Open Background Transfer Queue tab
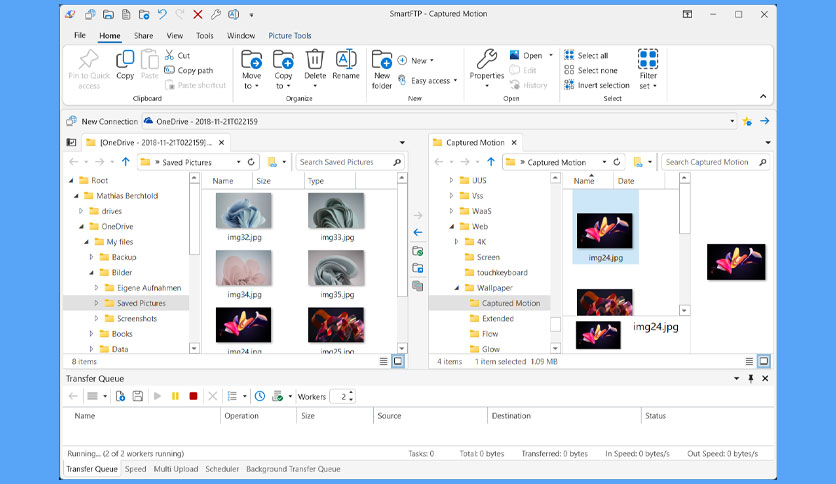836x484 pixels. 293,469
